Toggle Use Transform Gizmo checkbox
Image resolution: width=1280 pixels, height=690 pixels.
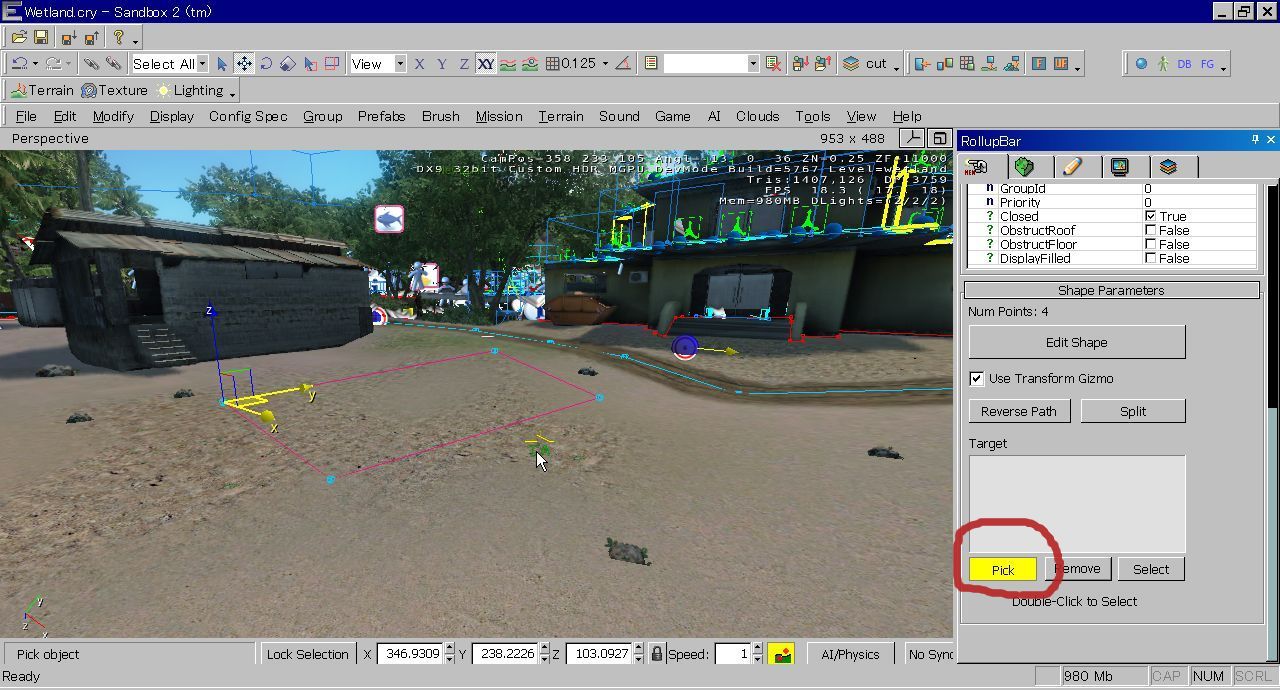coord(976,378)
